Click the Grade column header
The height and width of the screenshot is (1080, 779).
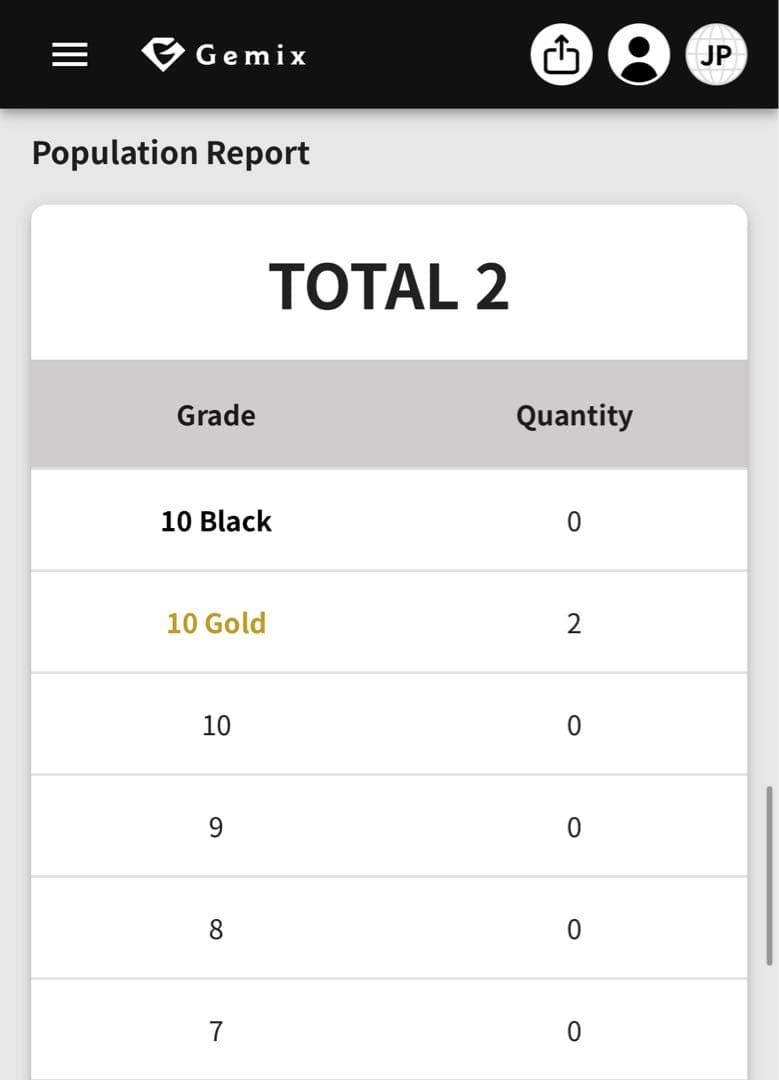pyautogui.click(x=216, y=415)
